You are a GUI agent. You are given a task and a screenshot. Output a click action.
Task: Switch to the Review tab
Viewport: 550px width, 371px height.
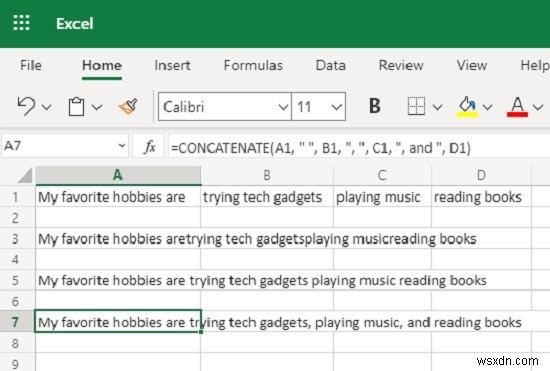click(401, 65)
